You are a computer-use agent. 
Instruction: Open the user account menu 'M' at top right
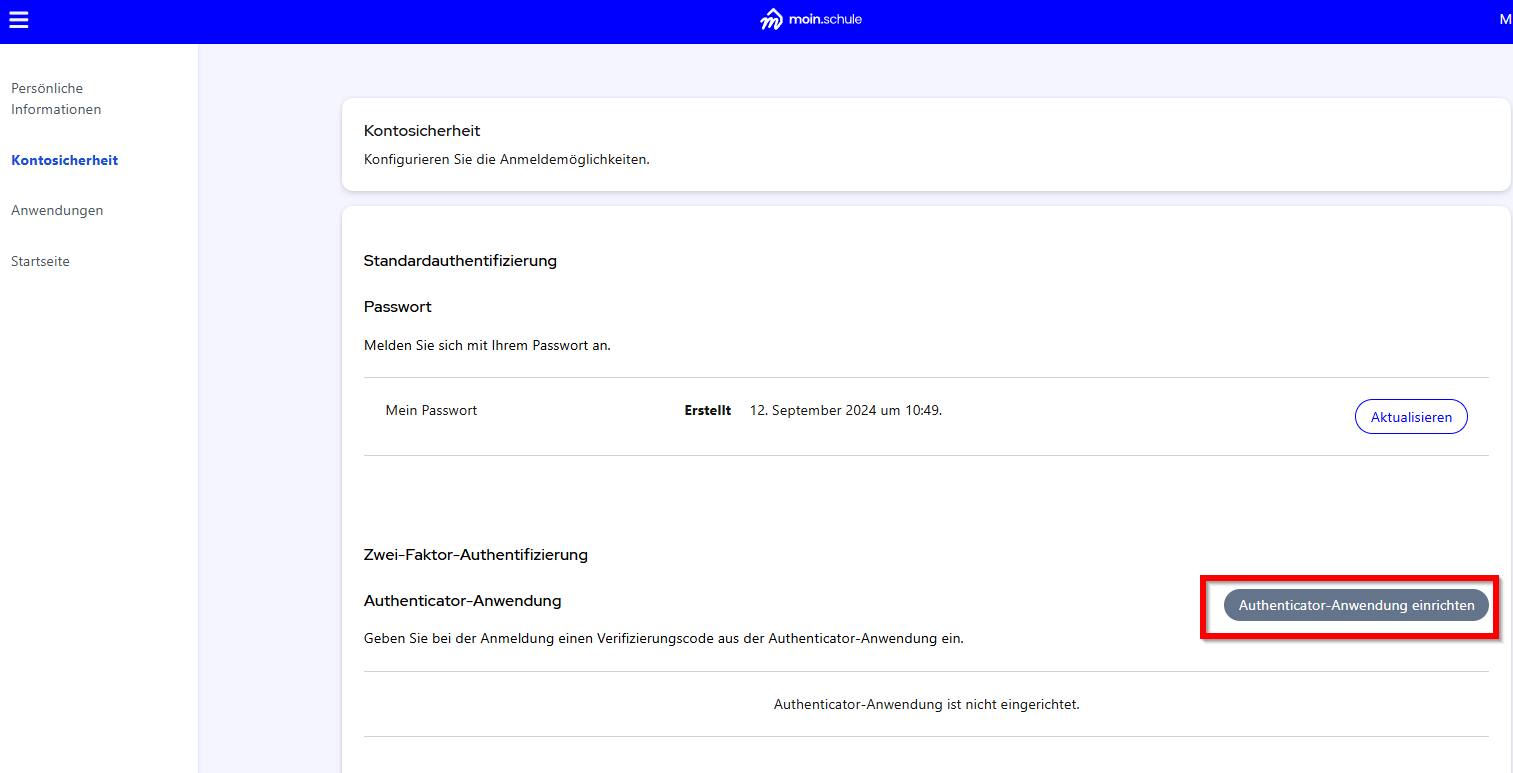click(x=1504, y=20)
